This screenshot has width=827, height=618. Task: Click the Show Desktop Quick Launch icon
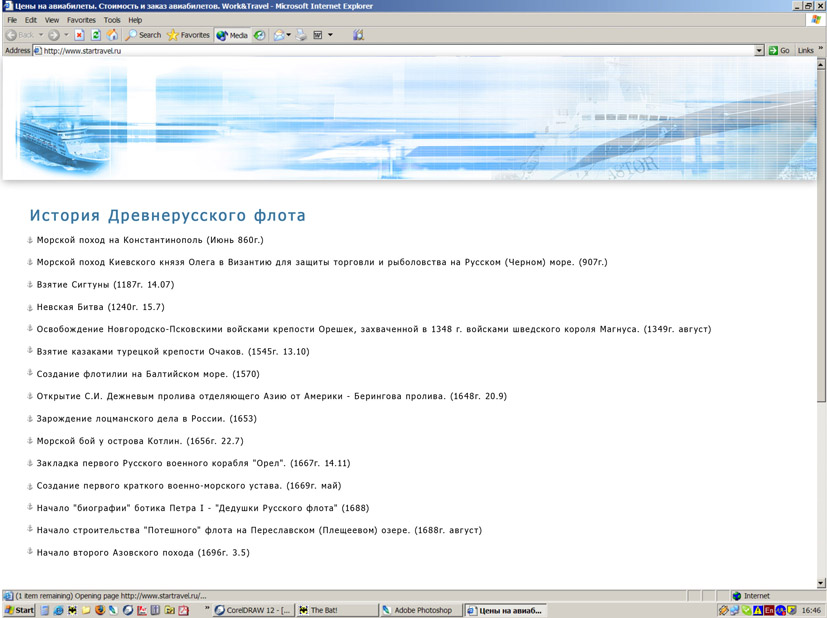[45, 610]
